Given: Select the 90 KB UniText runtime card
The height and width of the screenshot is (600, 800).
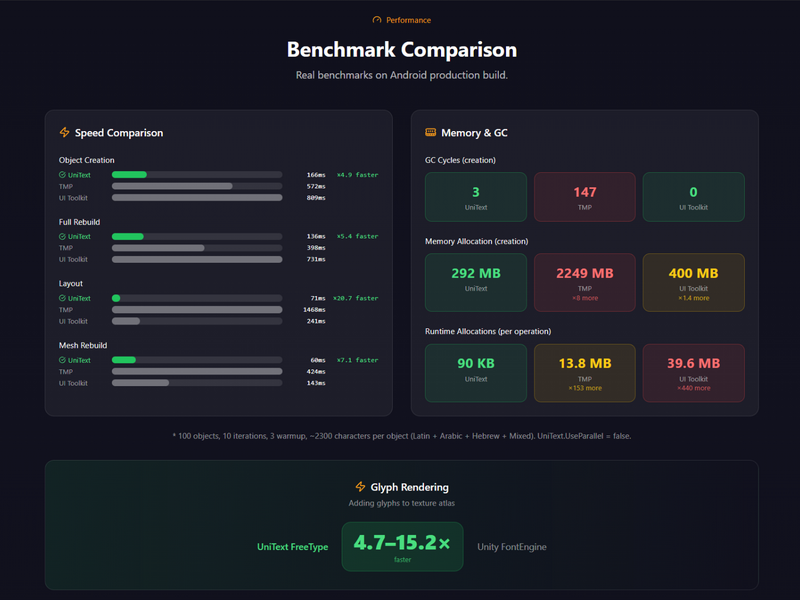Looking at the screenshot, I should click(x=476, y=373).
